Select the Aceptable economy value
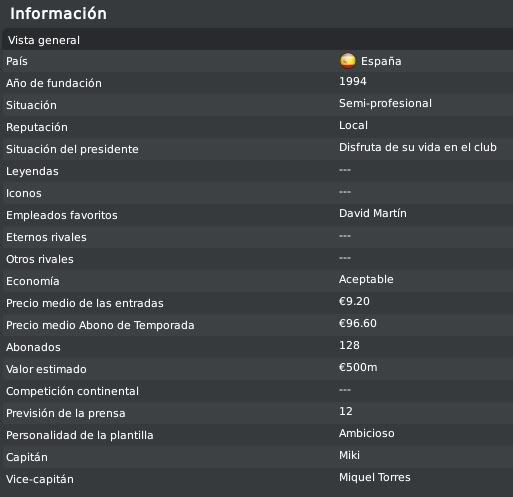Screen dimensions: 513x497 [x=366, y=279]
